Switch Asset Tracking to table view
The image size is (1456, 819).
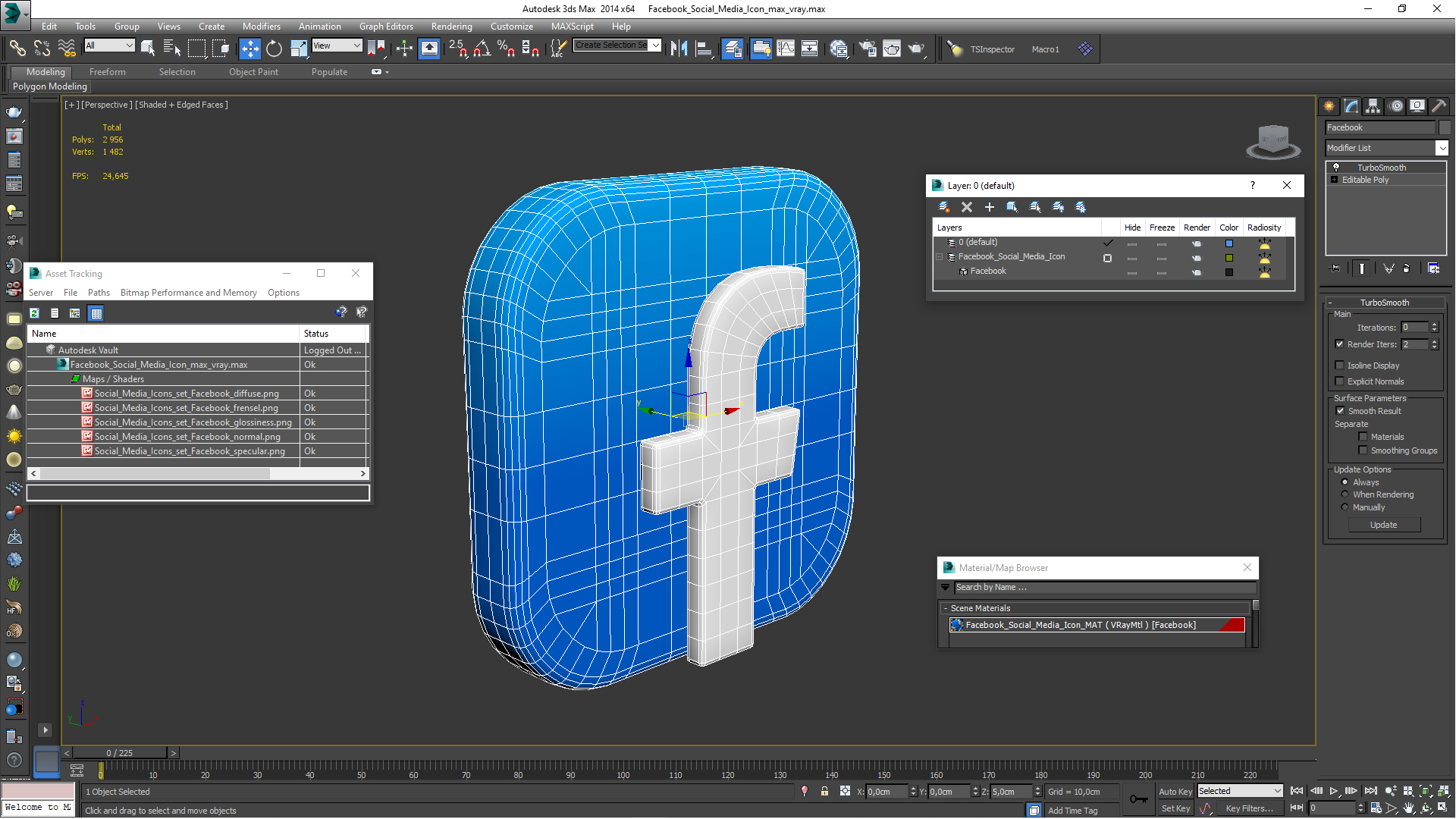(96, 313)
